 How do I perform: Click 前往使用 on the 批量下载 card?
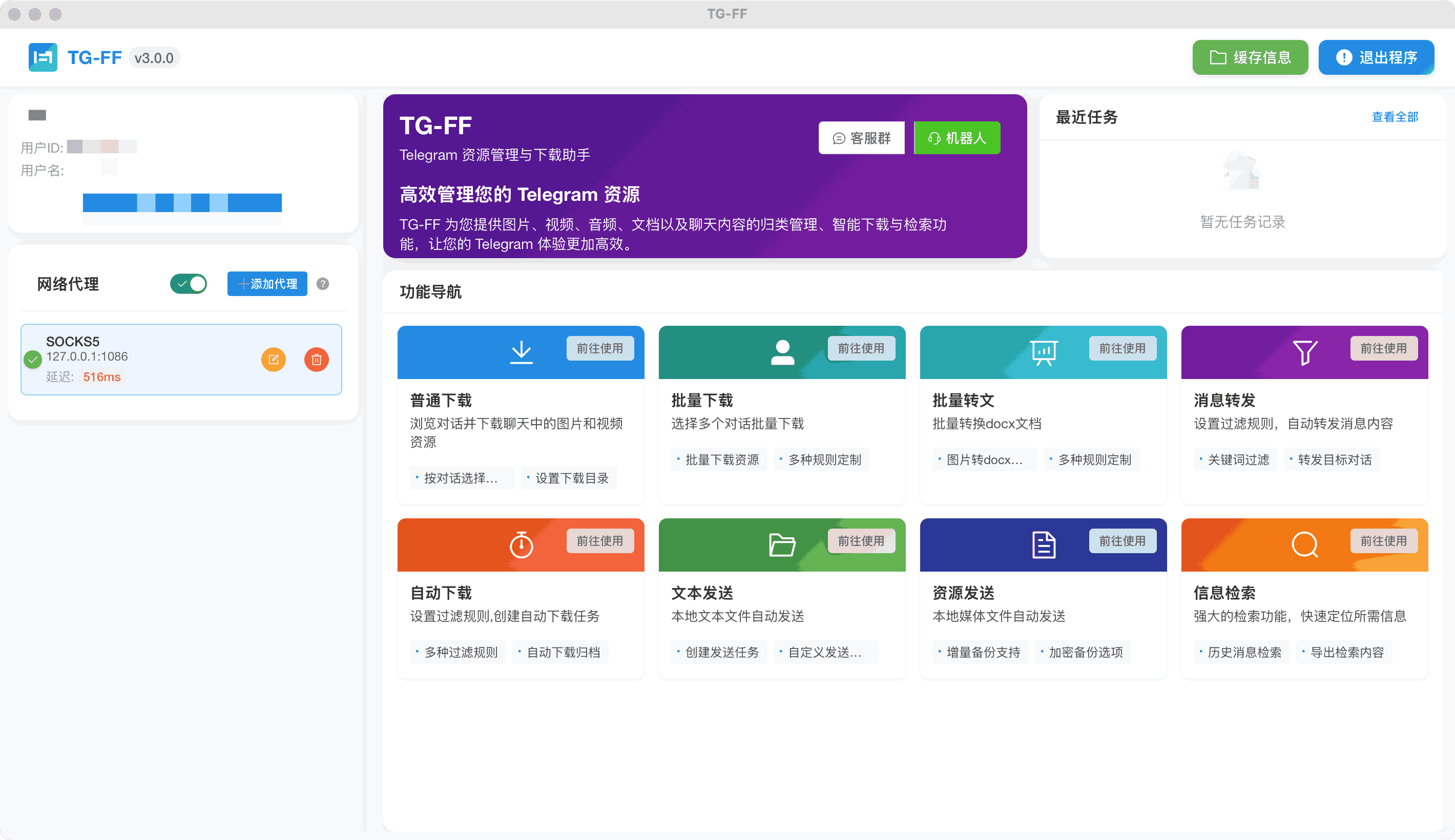(x=861, y=348)
